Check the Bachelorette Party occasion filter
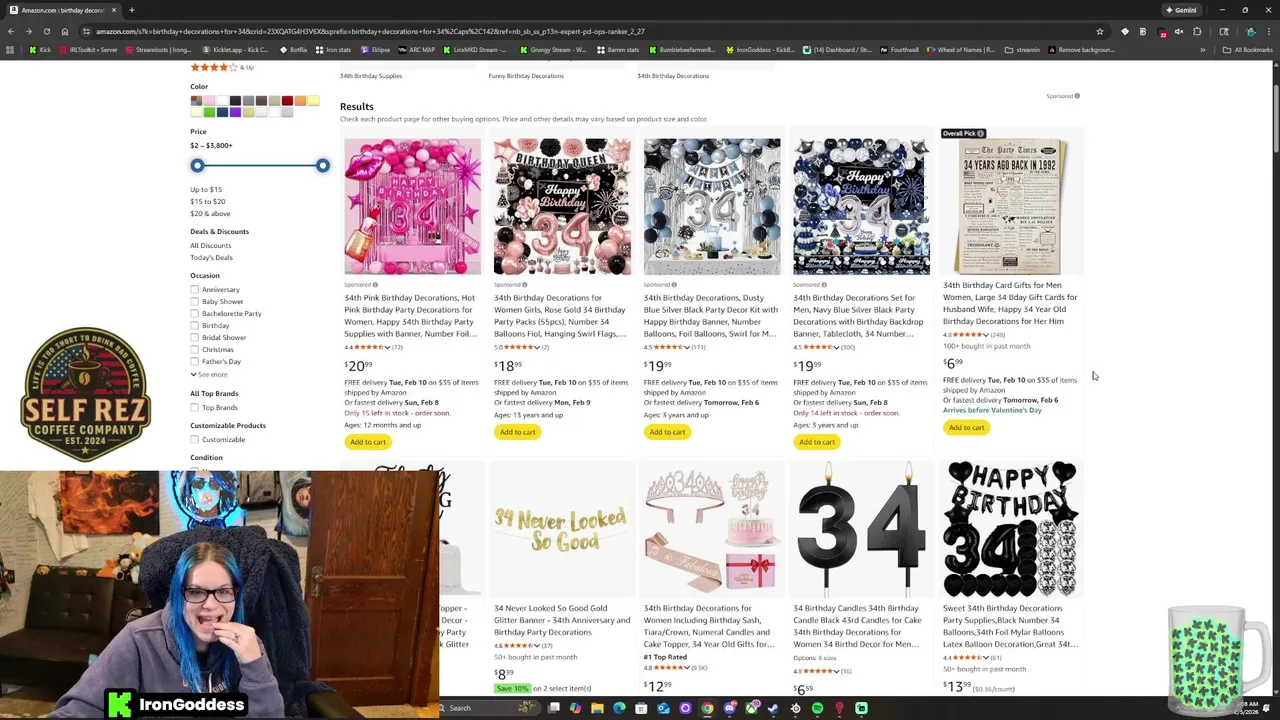 195,314
